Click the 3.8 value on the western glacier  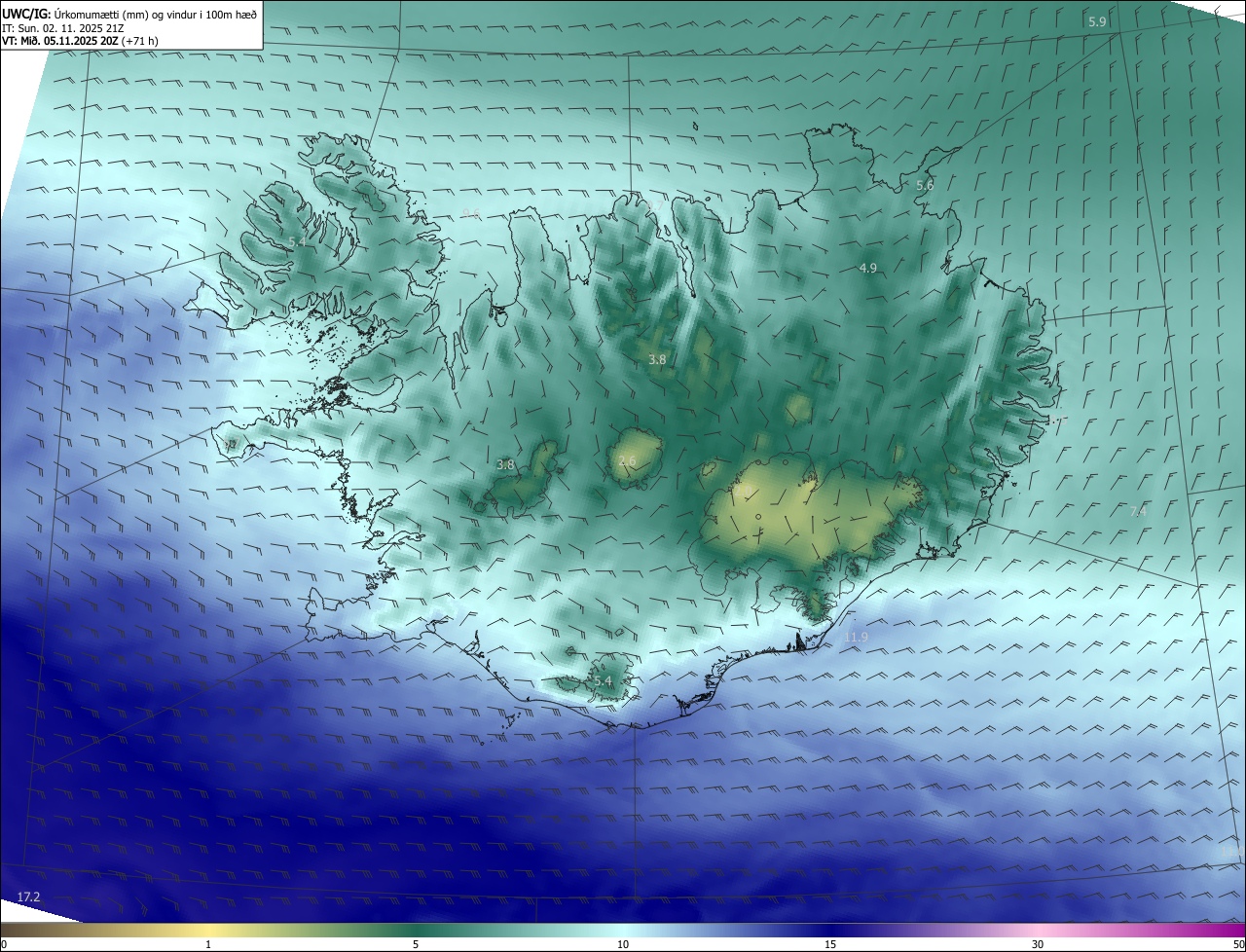(505, 465)
